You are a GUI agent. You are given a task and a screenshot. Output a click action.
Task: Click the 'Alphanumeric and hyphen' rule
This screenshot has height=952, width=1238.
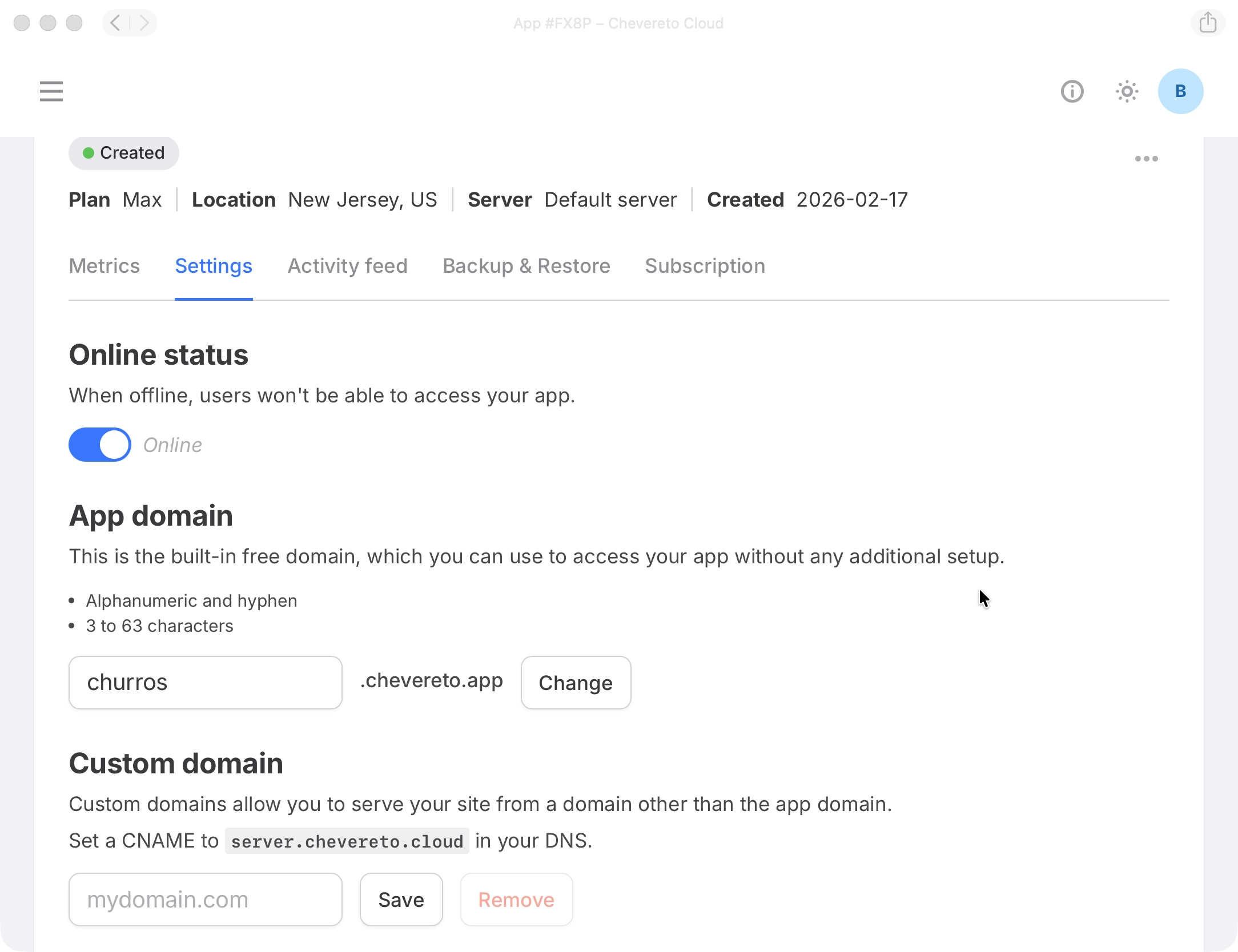(191, 601)
